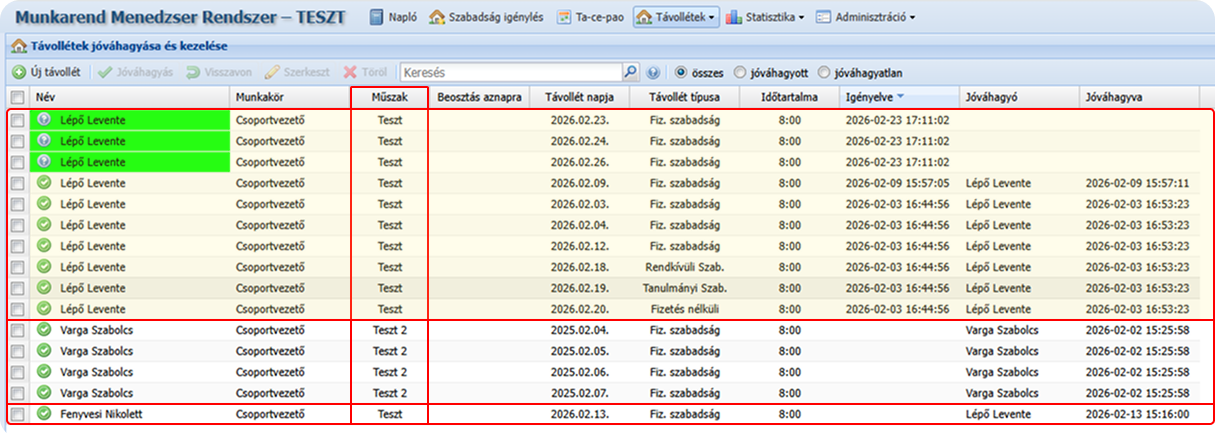Click the help question mark icon
The image size is (1215, 438).
tap(654, 72)
